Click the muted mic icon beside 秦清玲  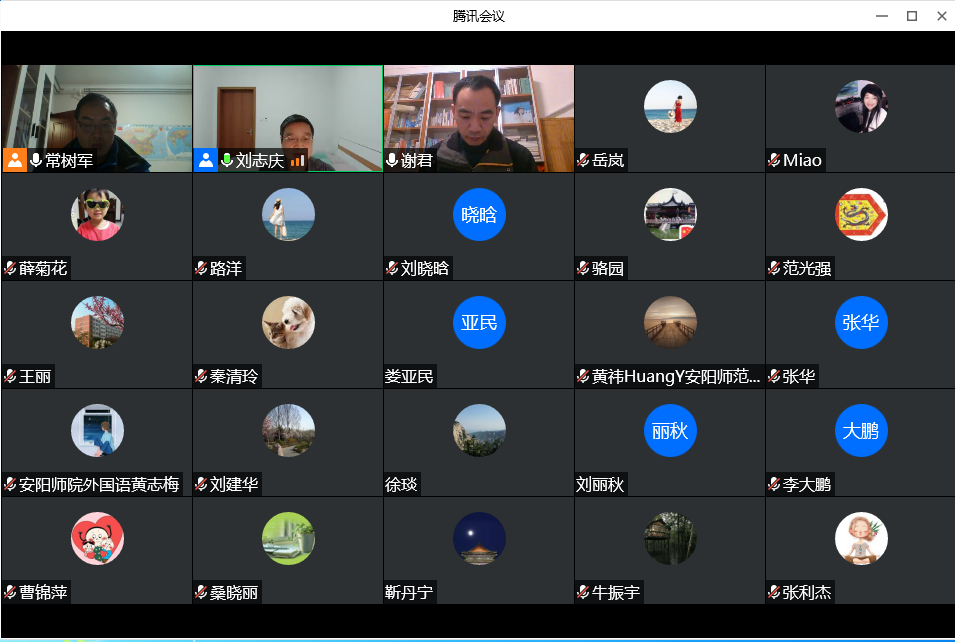(x=201, y=376)
